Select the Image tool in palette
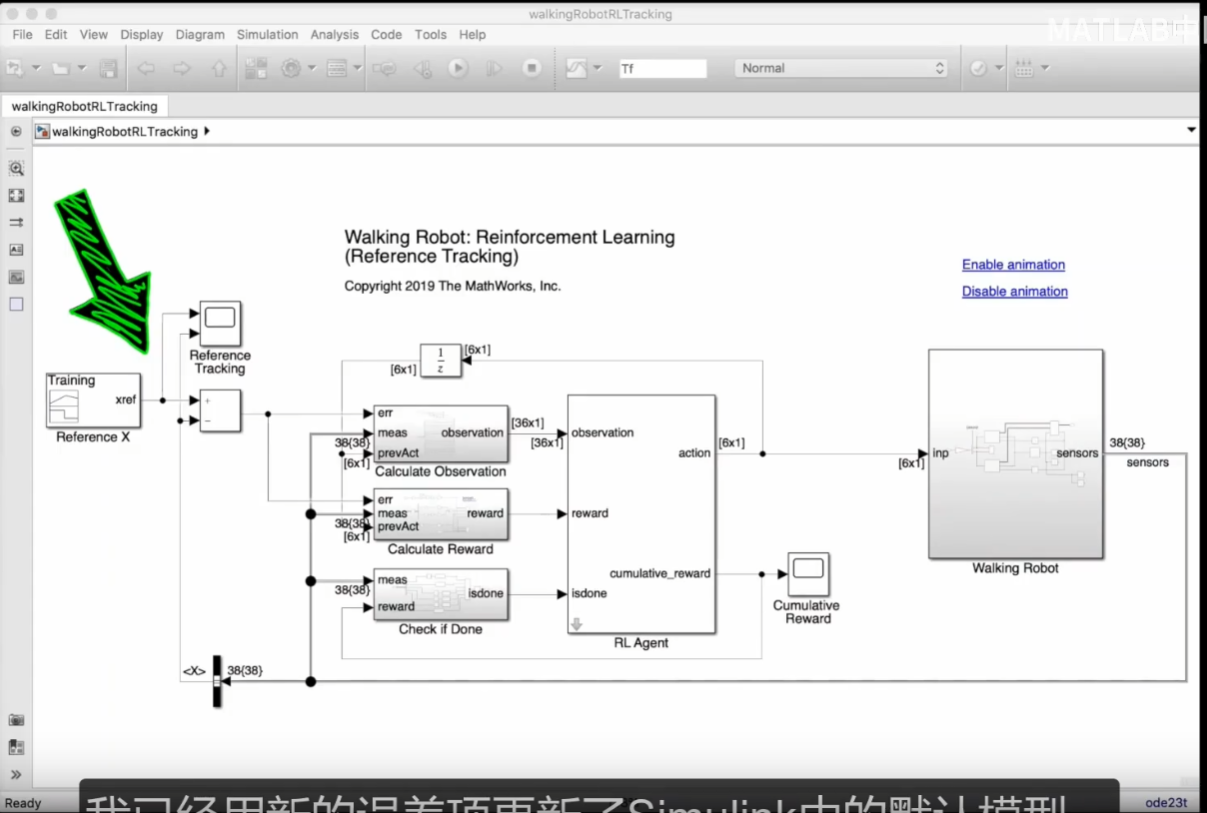This screenshot has width=1207, height=813. 16,277
